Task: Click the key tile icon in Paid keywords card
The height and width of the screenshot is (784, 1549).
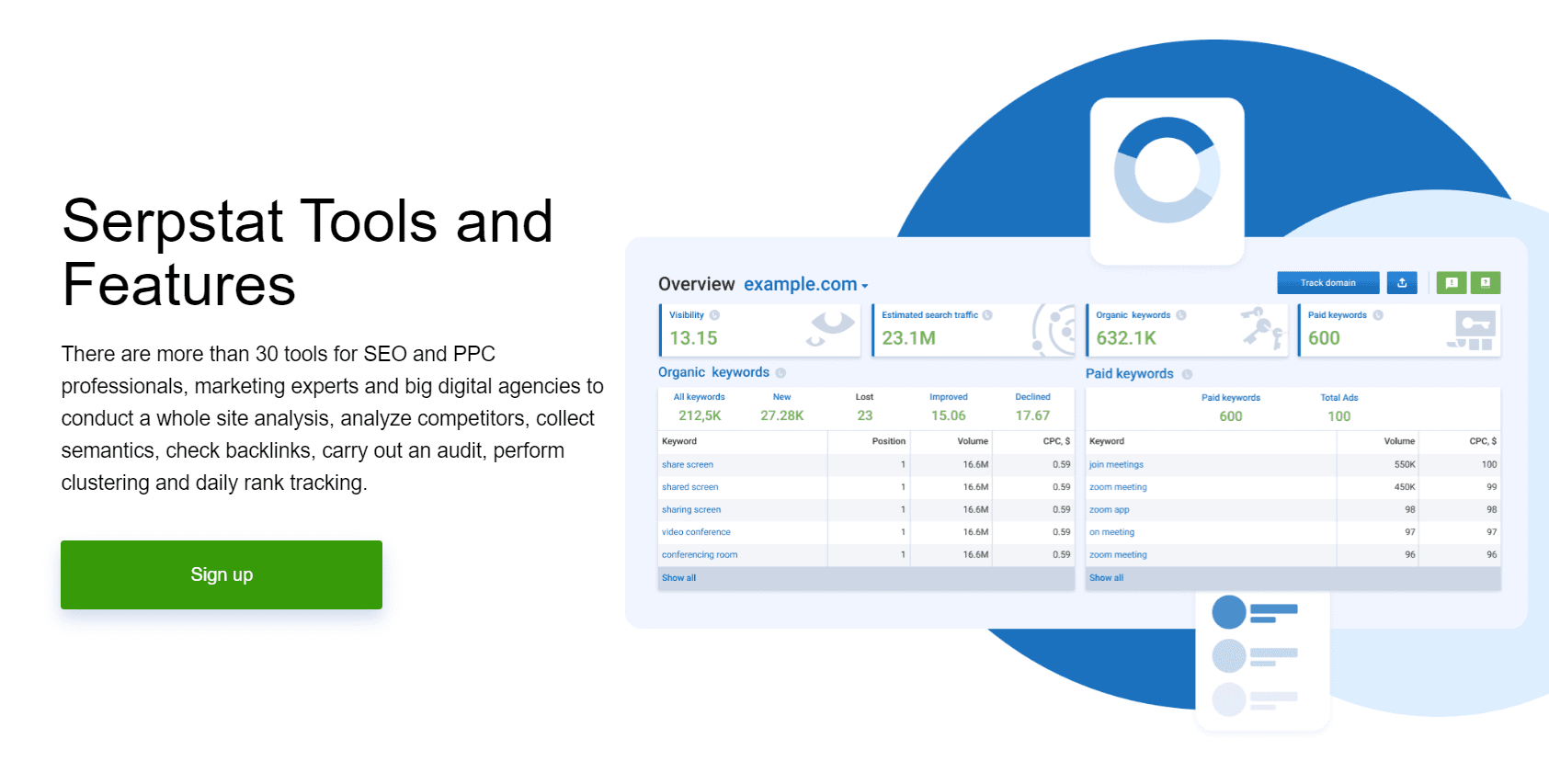Action: [1471, 330]
